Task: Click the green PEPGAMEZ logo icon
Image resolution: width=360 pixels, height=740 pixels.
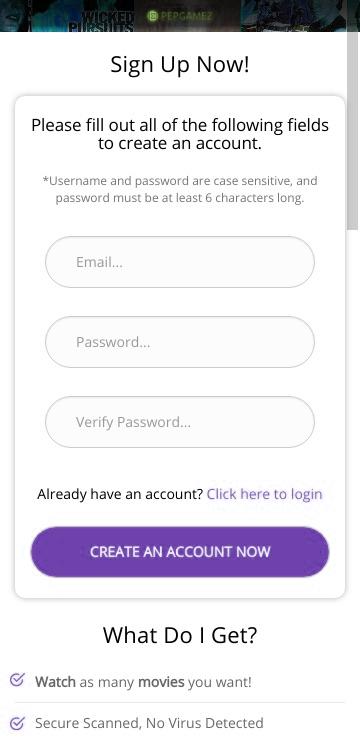Action: (x=152, y=16)
